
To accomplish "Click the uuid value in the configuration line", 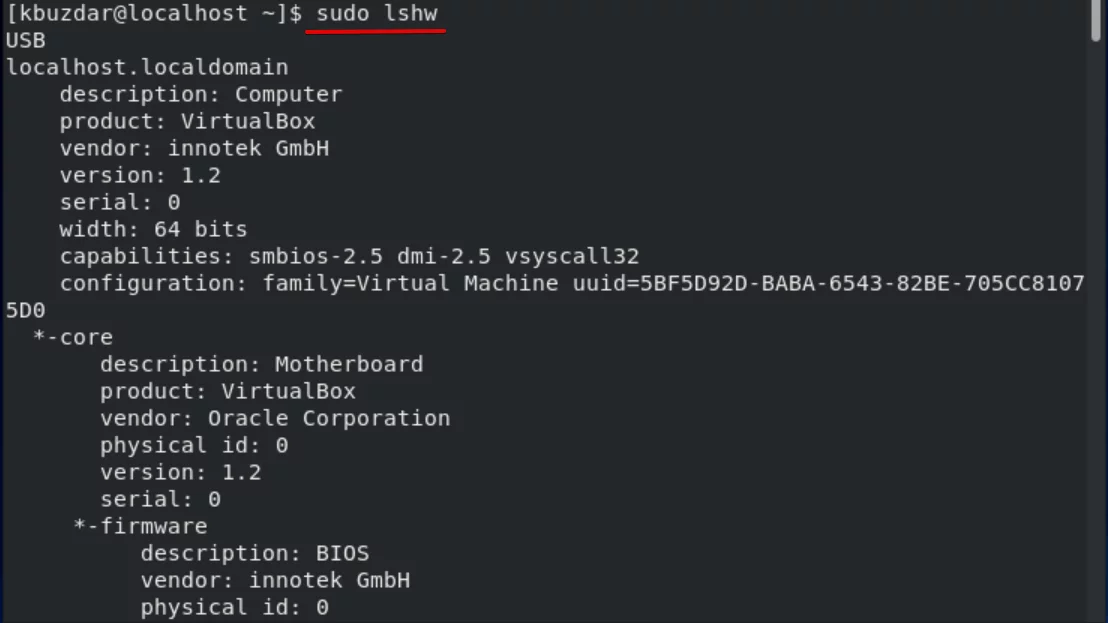I will pyautogui.click(x=828, y=283).
